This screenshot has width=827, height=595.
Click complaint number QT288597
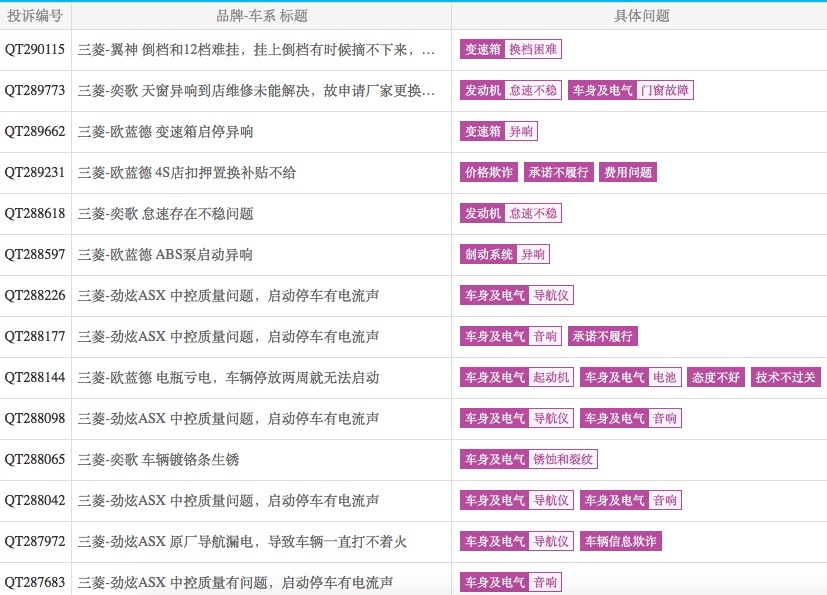(35, 254)
